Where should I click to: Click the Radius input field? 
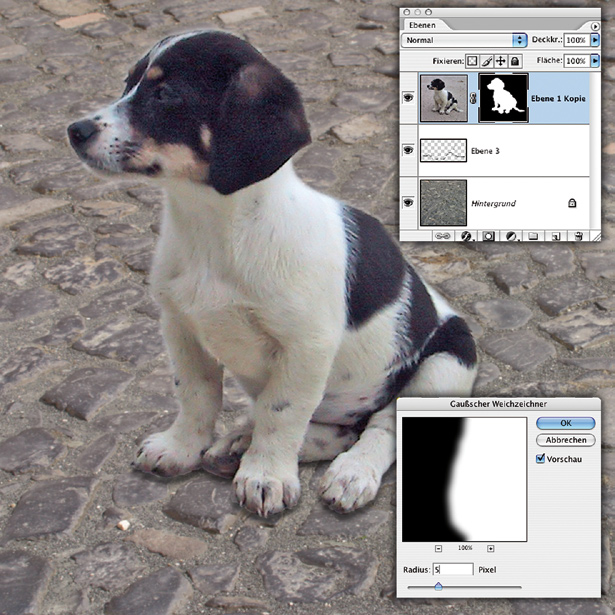pyautogui.click(x=453, y=570)
